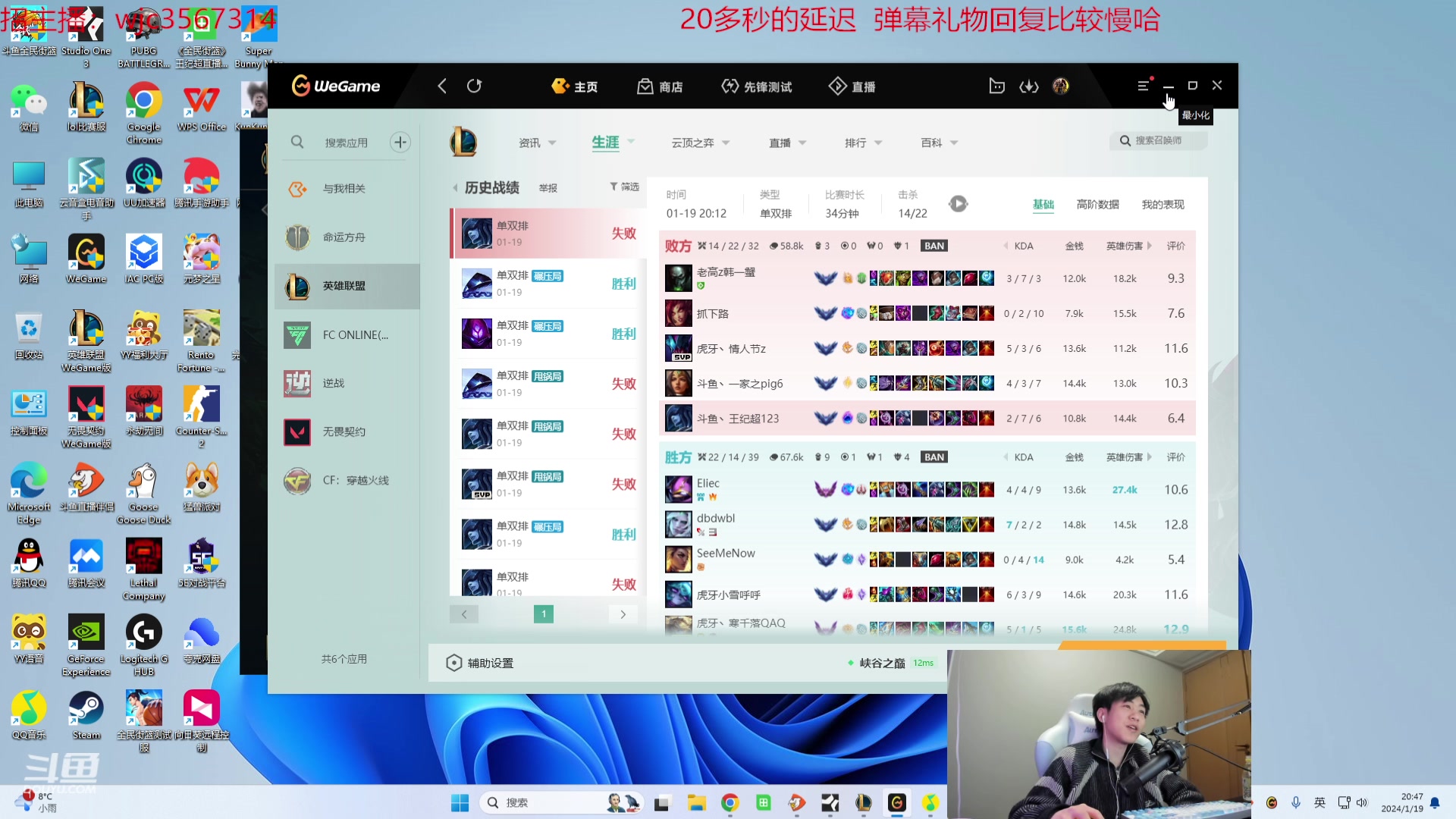1456x819 pixels.
Task: Open 与我相关 section
Action: coord(347,189)
